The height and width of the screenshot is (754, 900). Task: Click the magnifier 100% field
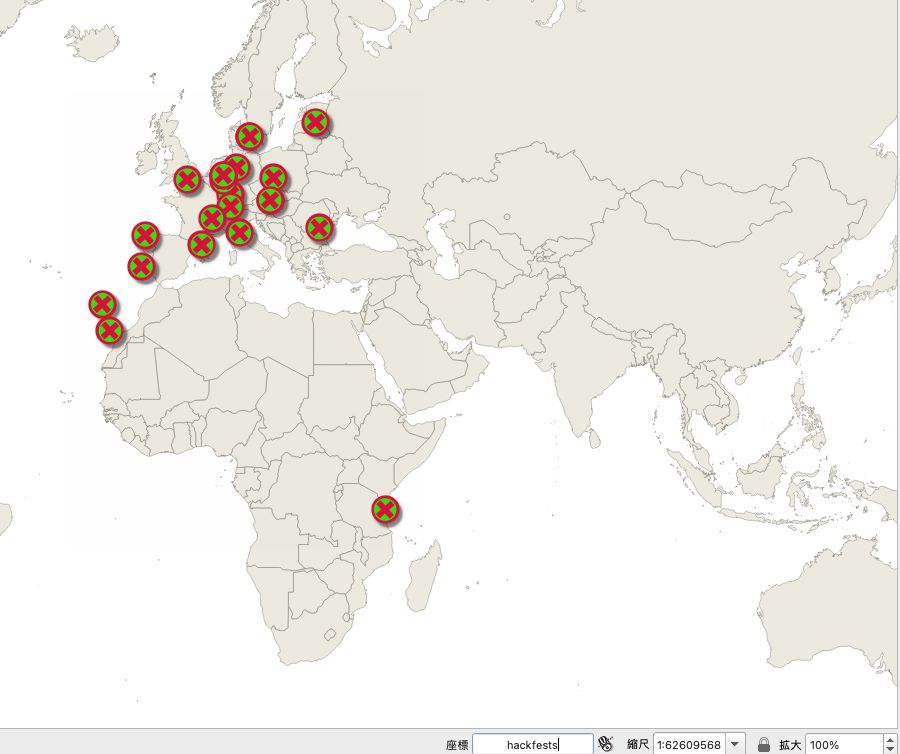(844, 744)
